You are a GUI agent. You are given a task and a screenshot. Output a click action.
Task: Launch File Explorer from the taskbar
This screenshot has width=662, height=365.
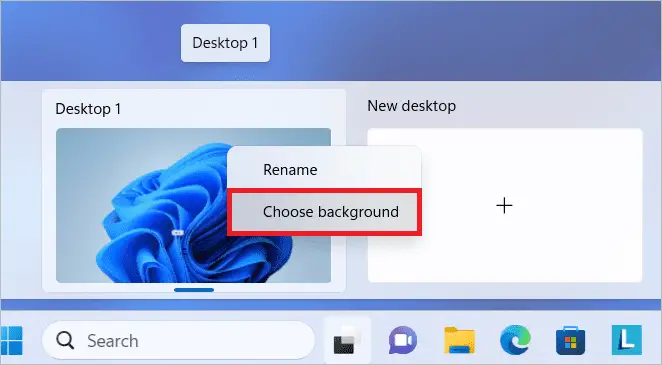tap(459, 340)
